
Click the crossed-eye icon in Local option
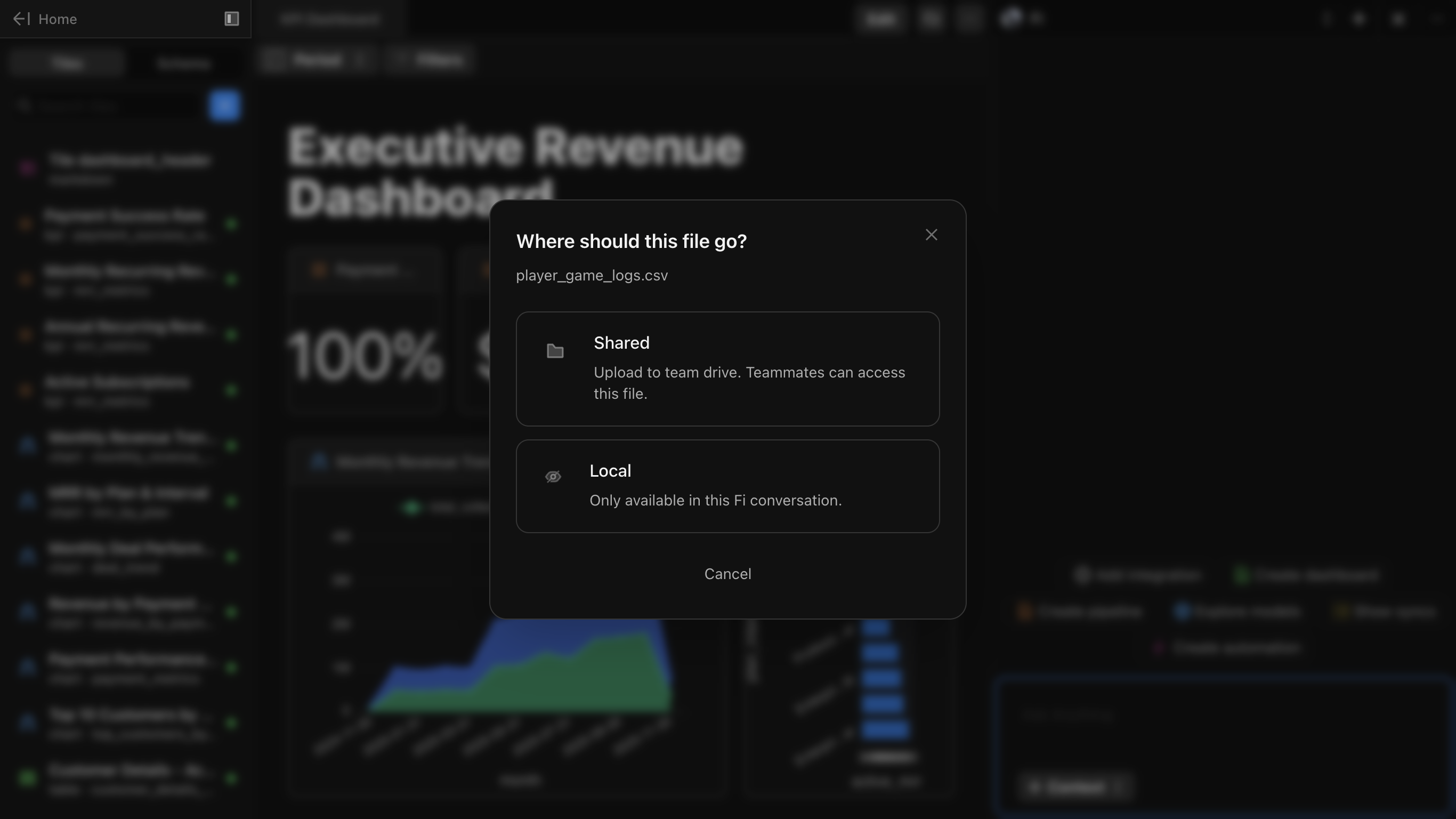tap(553, 477)
